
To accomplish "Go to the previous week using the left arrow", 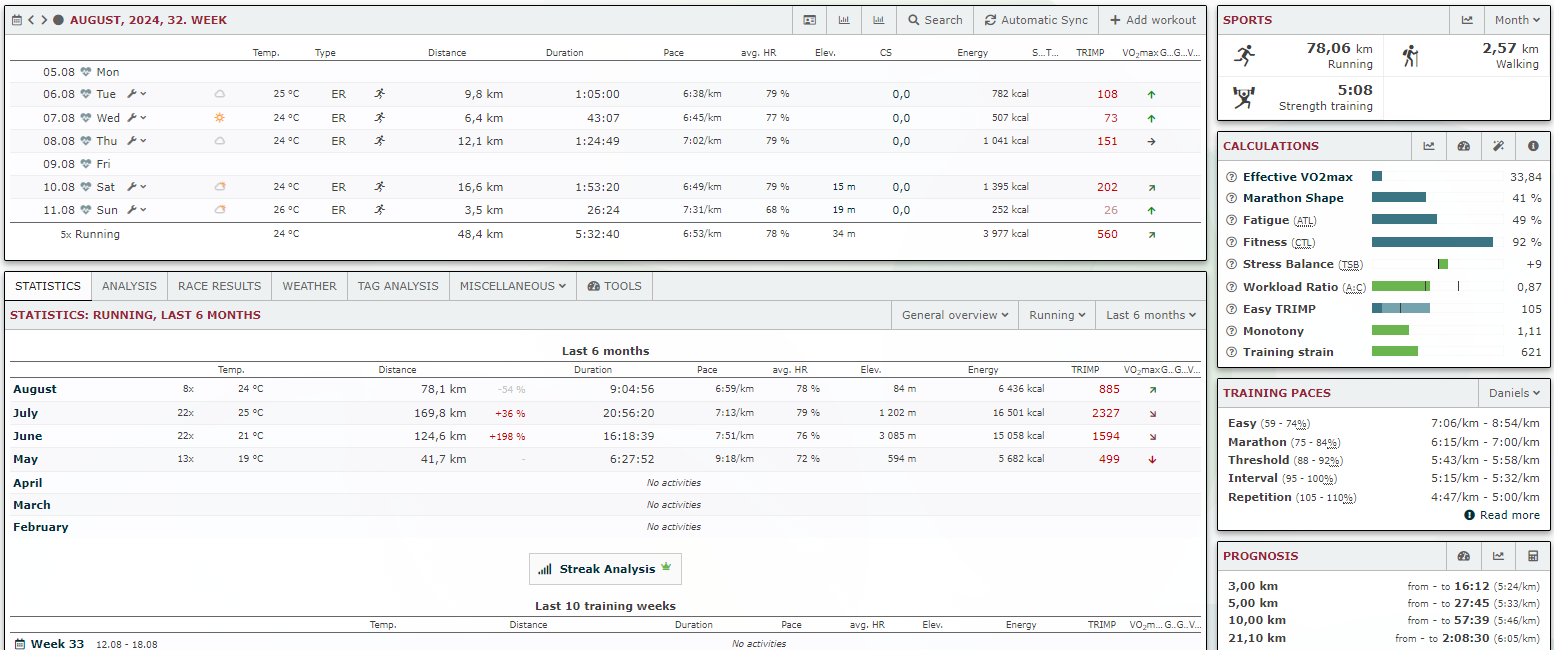I will pyautogui.click(x=31, y=20).
